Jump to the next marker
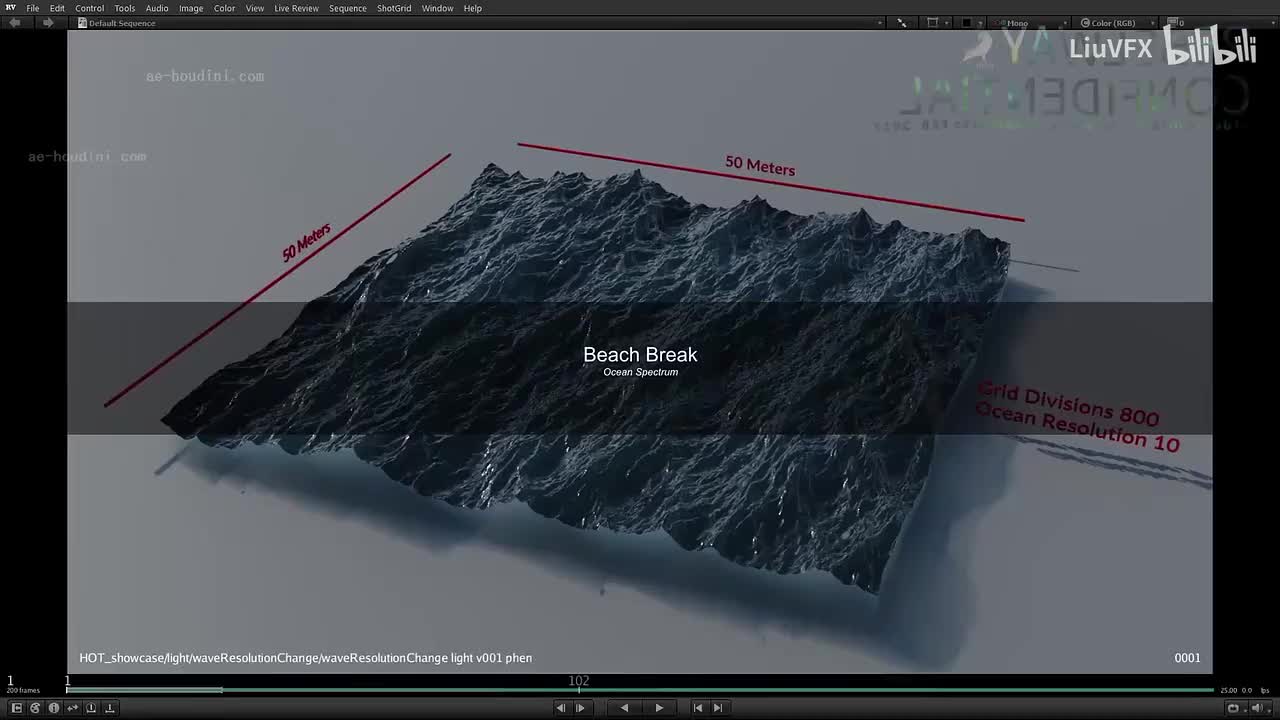 tap(717, 708)
